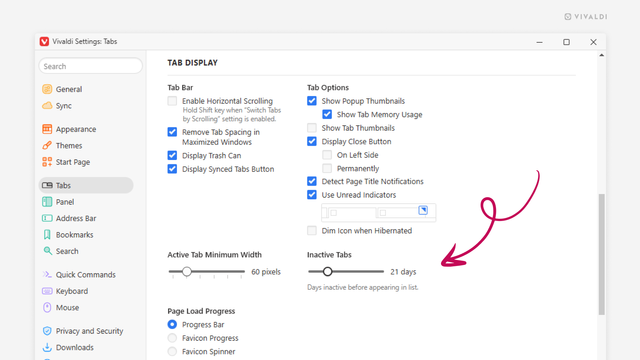This screenshot has width=640, height=360.
Task: Click the Vivaldi logo in title bar
Action: pos(44,42)
